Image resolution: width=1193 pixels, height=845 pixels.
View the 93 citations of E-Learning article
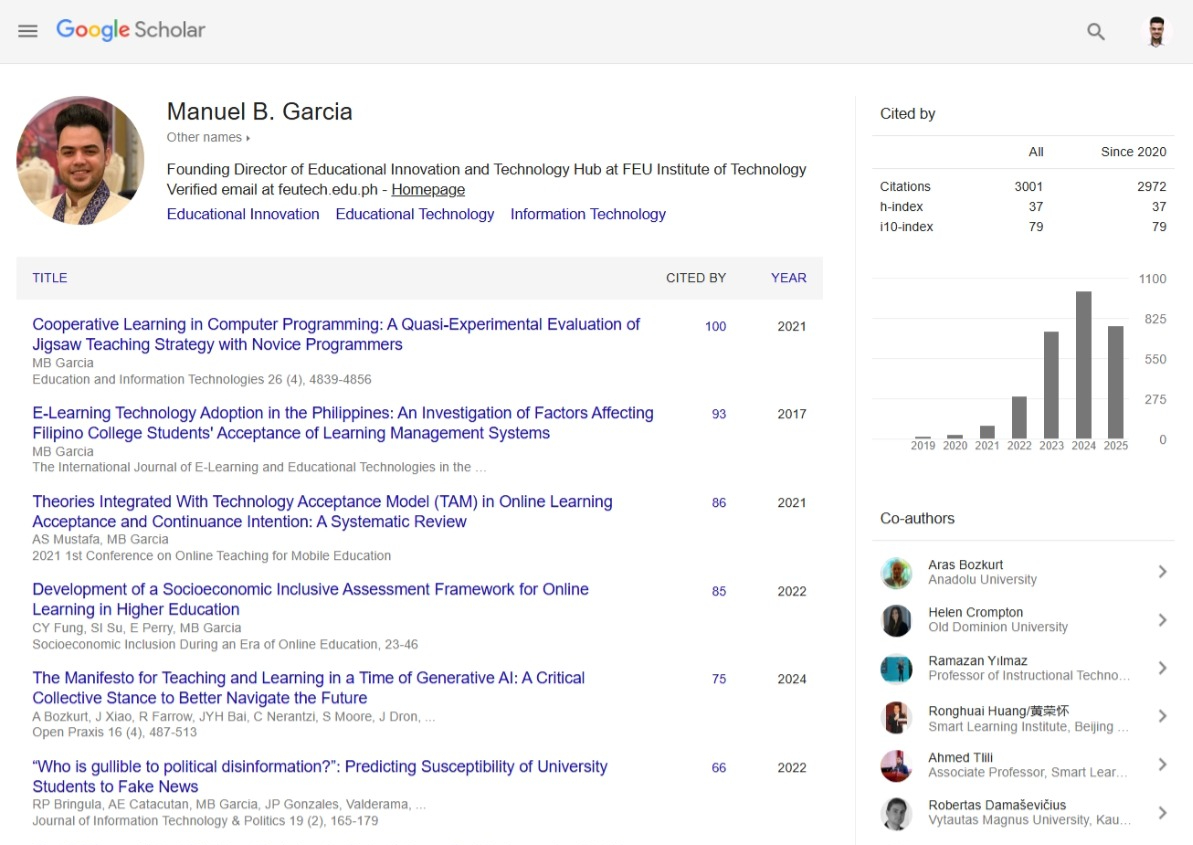tap(718, 413)
